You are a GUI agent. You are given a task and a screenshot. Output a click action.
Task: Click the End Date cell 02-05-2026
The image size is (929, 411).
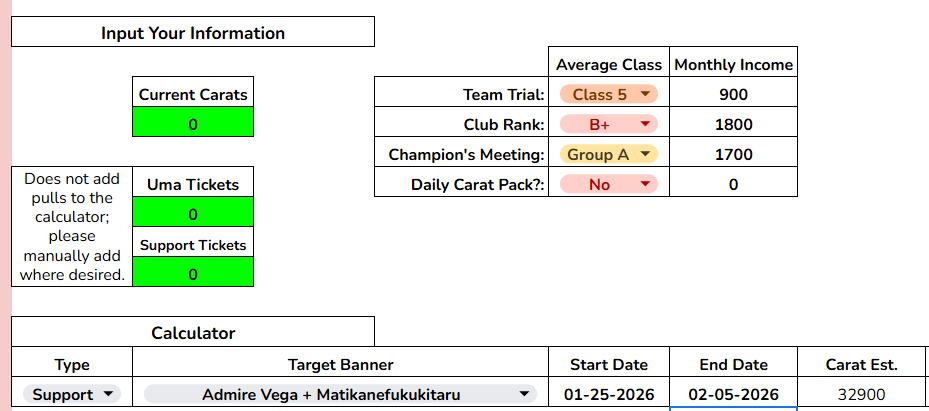pyautogui.click(x=733, y=394)
